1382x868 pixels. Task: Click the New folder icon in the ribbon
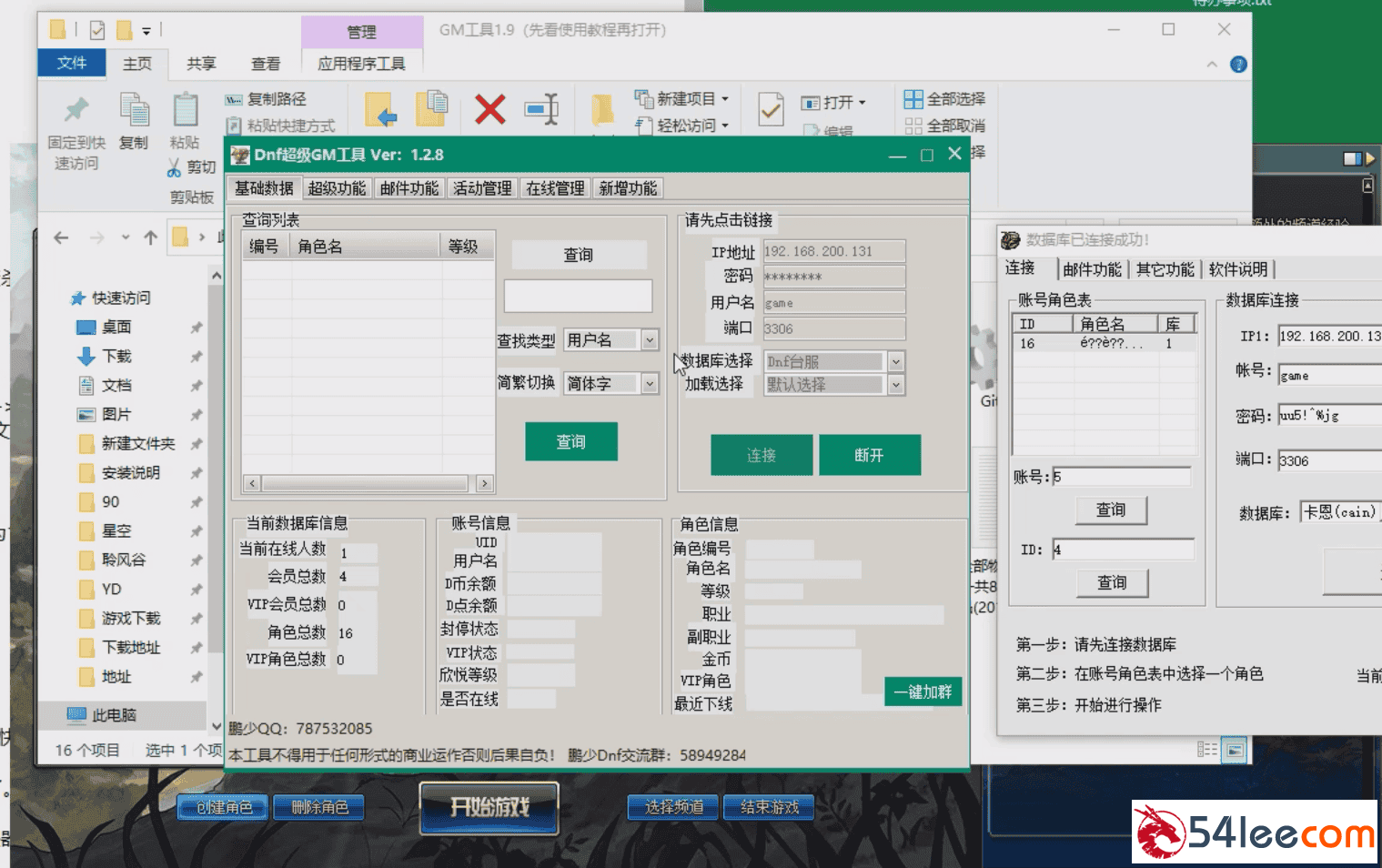pos(602,111)
